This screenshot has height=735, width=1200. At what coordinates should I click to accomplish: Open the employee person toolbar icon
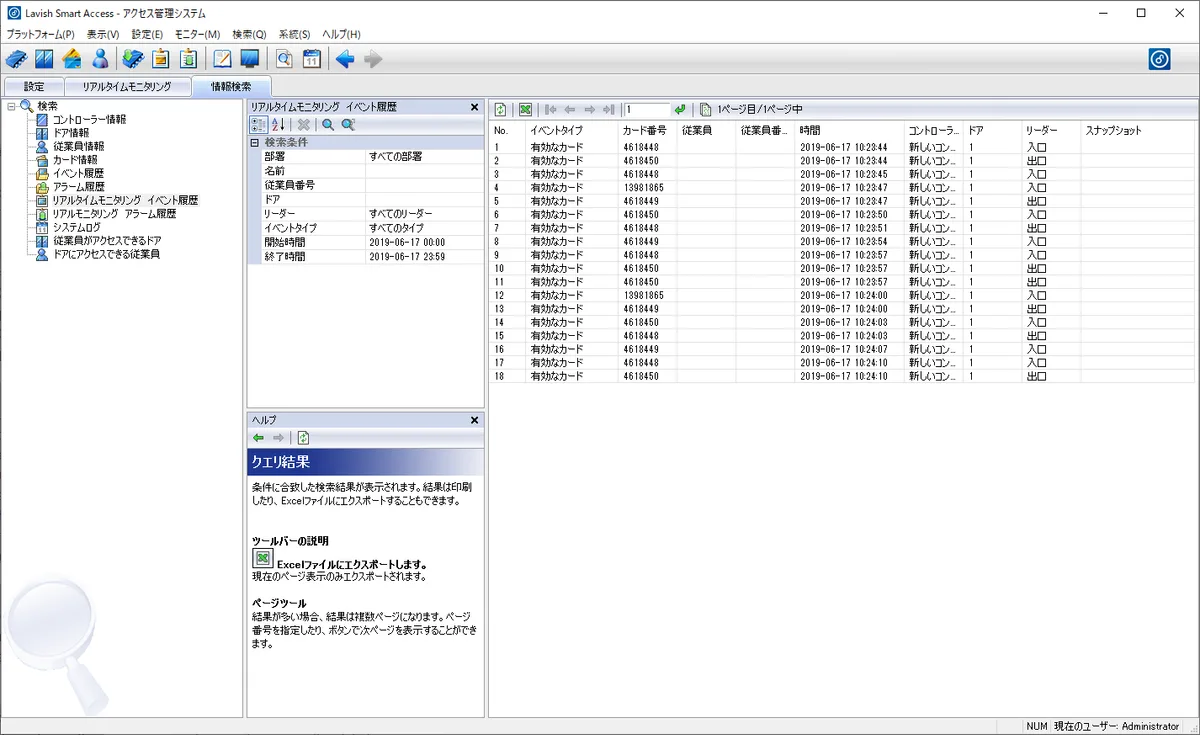pyautogui.click(x=100, y=59)
